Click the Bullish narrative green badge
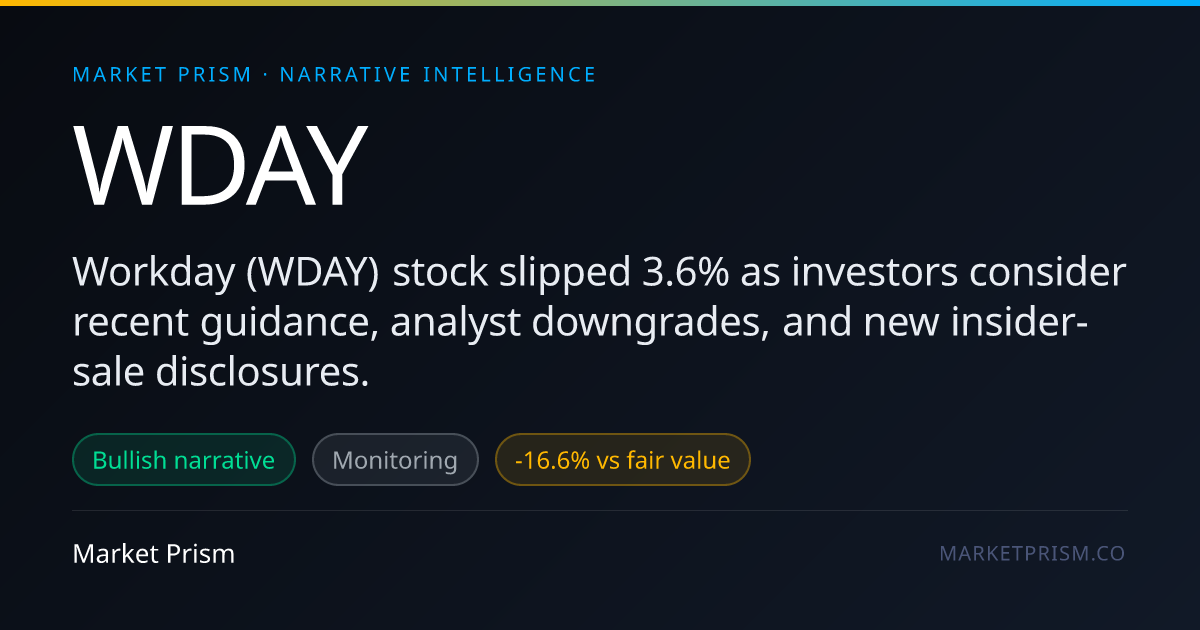The image size is (1200, 630). 184,460
